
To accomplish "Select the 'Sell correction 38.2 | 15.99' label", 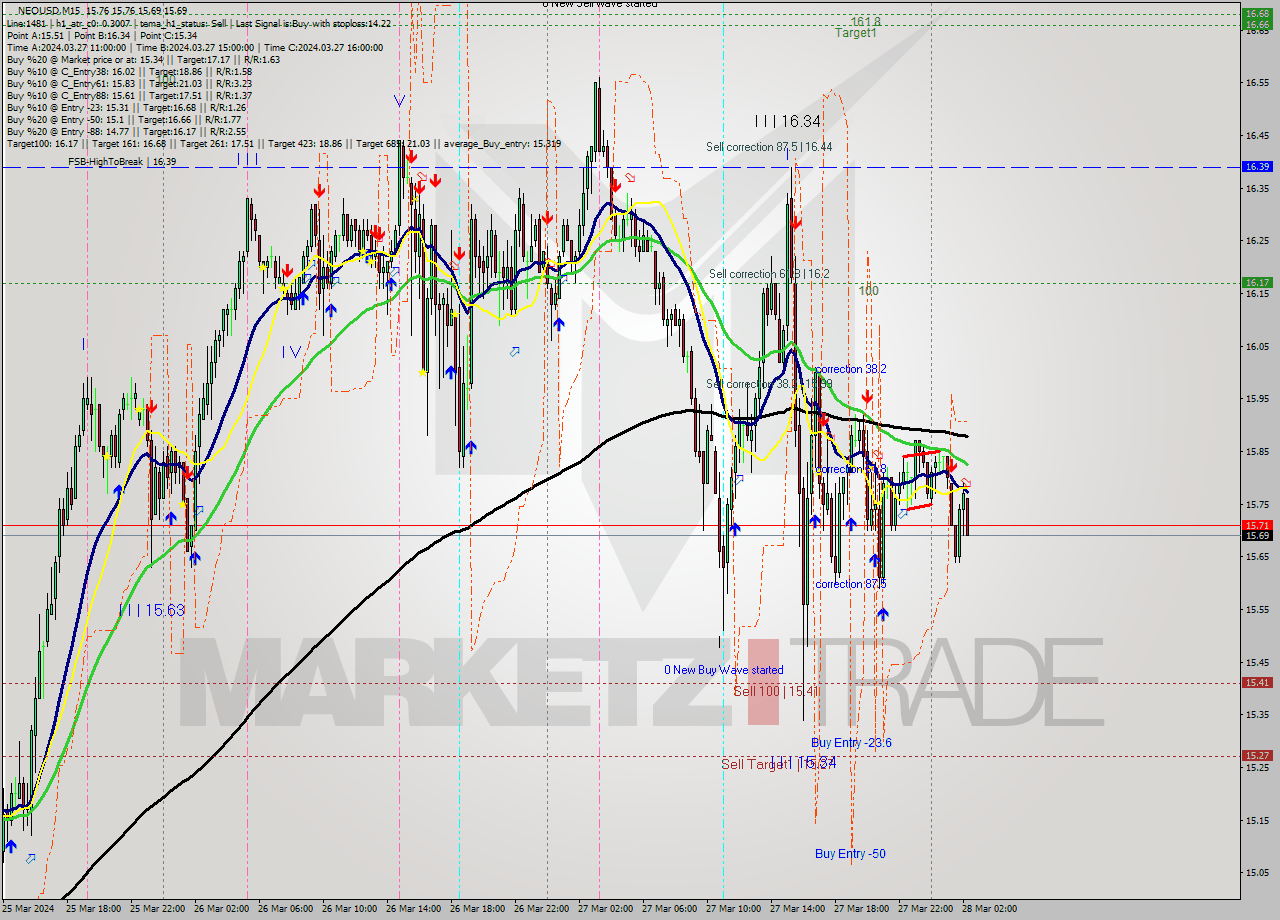I will pyautogui.click(x=769, y=384).
